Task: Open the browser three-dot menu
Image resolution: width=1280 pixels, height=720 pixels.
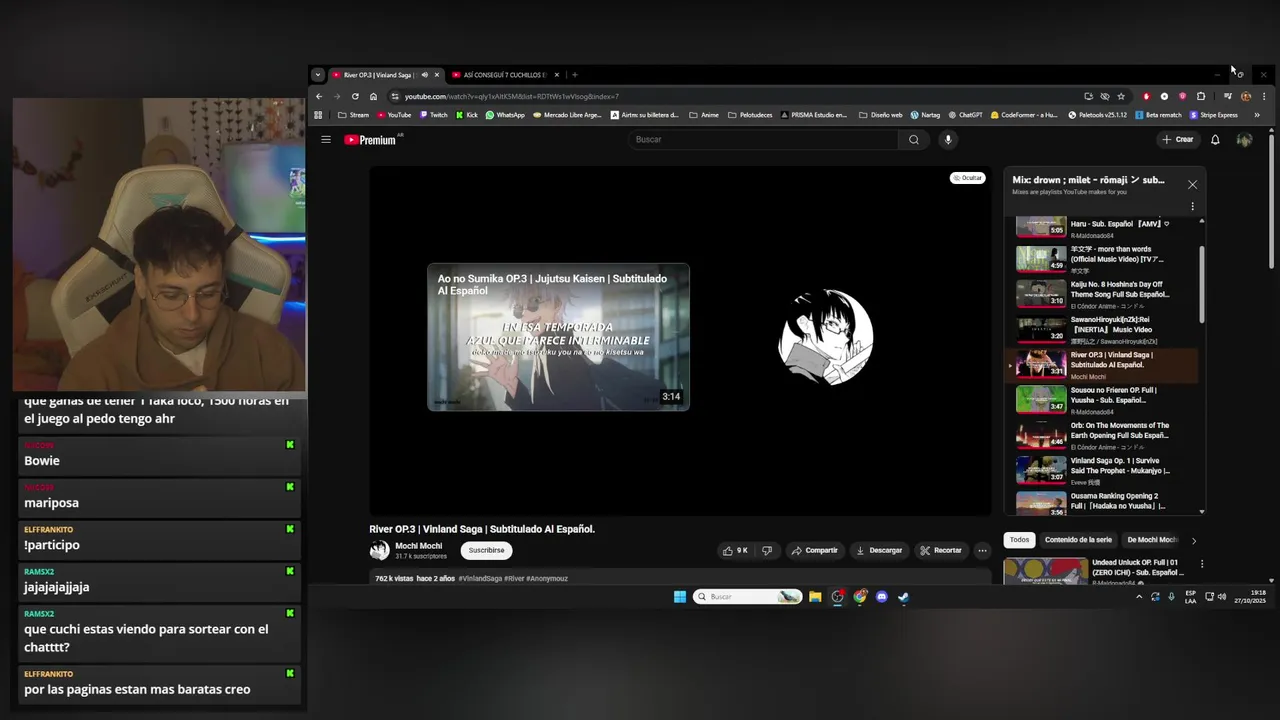Action: click(1264, 97)
